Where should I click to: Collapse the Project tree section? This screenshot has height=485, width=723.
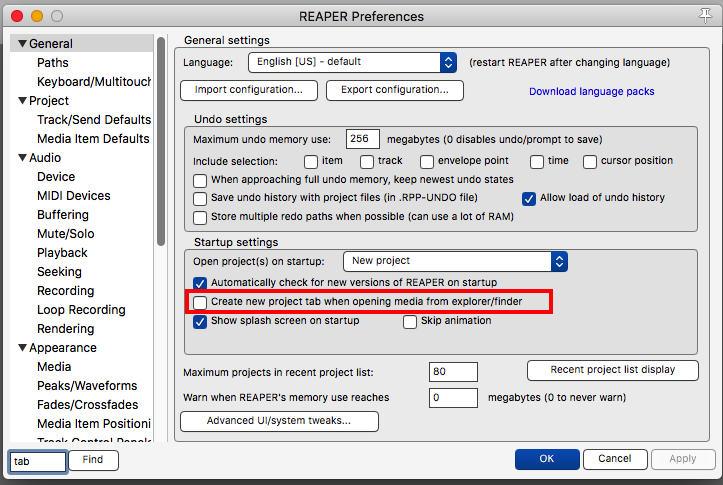pyautogui.click(x=22, y=101)
